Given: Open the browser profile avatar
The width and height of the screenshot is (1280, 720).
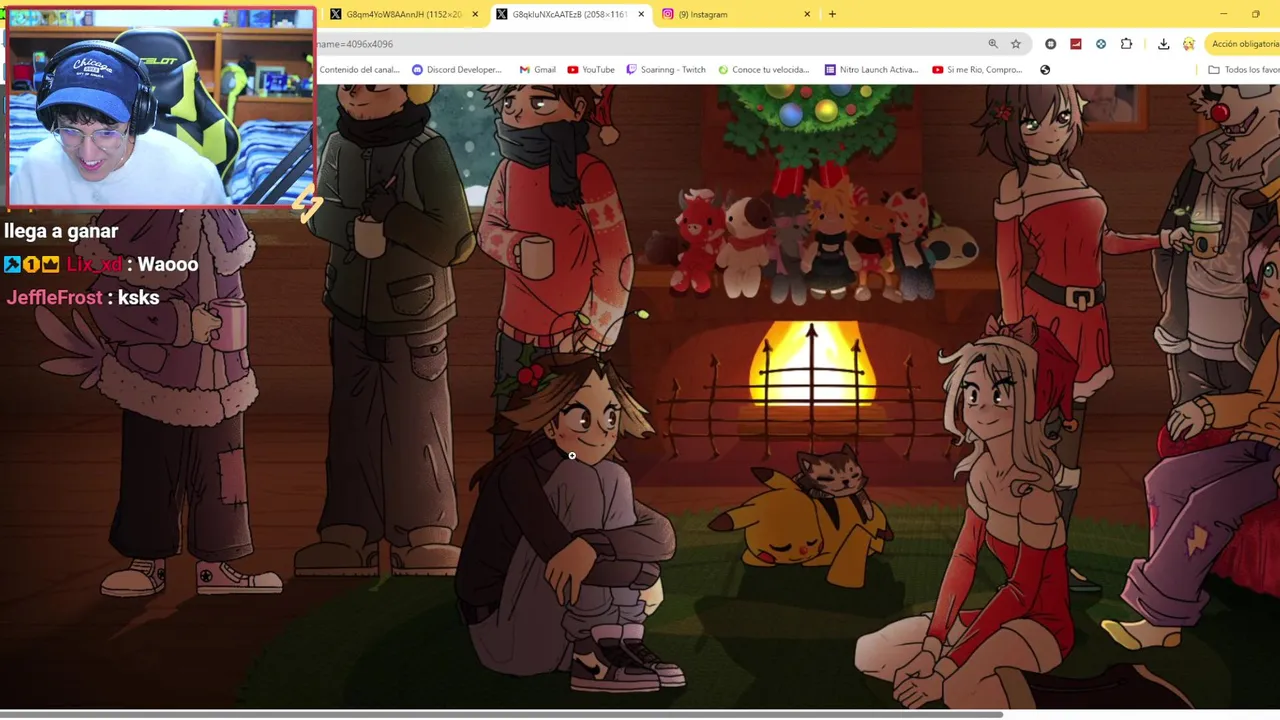Looking at the screenshot, I should (1189, 44).
